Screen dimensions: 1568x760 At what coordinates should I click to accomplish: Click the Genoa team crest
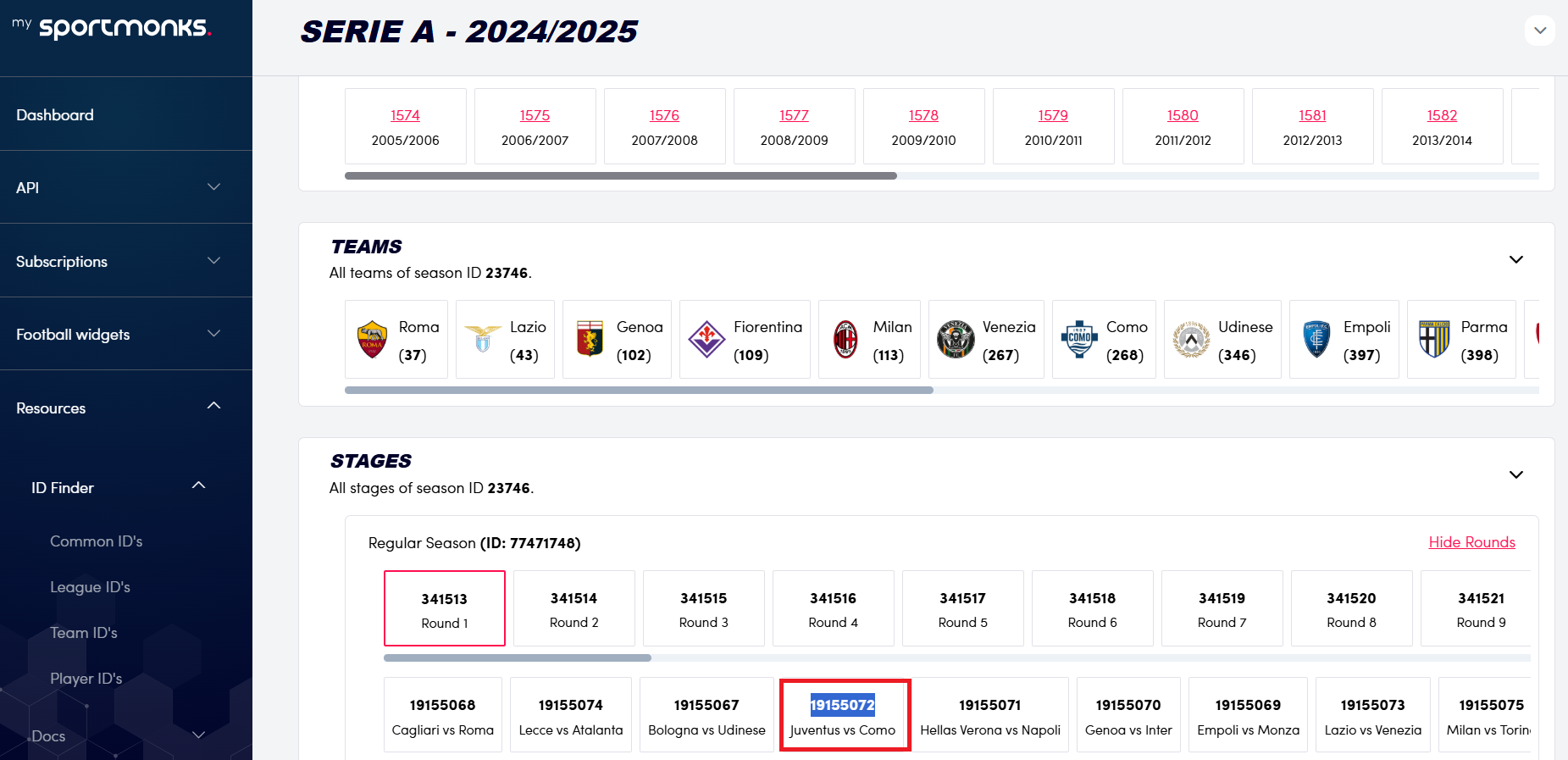coord(590,339)
